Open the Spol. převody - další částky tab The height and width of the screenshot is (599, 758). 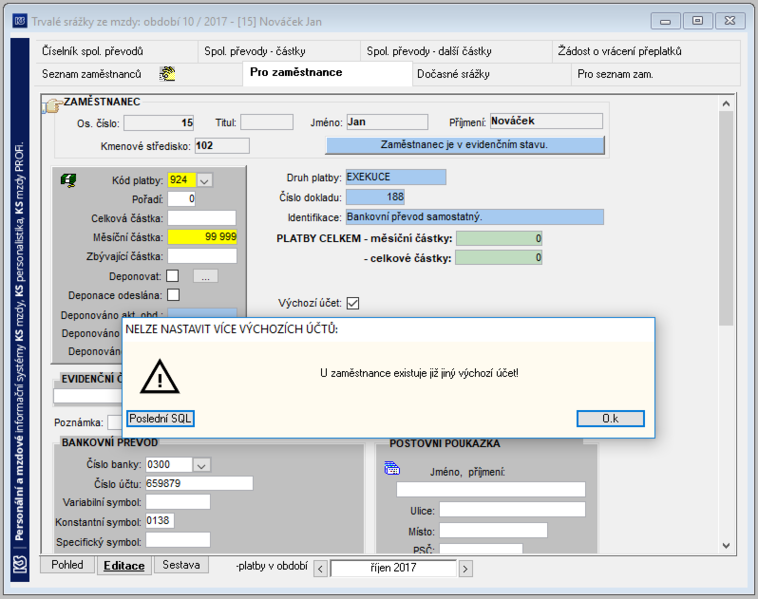click(456, 51)
